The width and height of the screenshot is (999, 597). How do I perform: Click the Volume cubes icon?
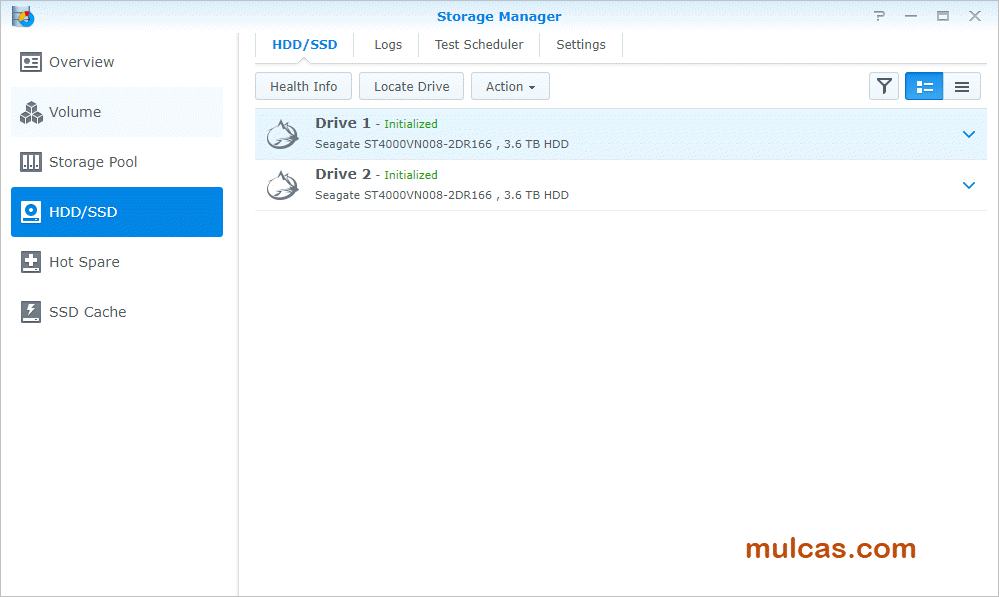click(x=31, y=112)
